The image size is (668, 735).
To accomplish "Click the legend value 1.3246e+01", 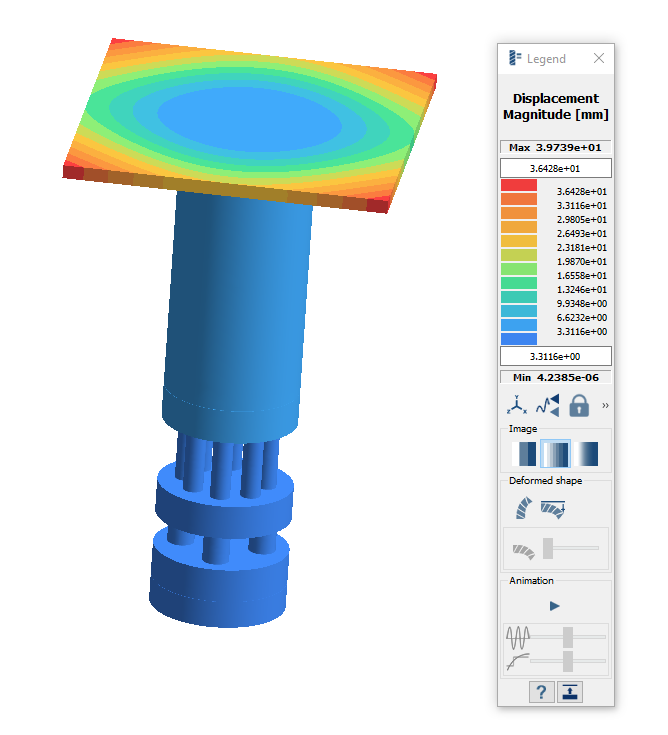I will [582, 290].
